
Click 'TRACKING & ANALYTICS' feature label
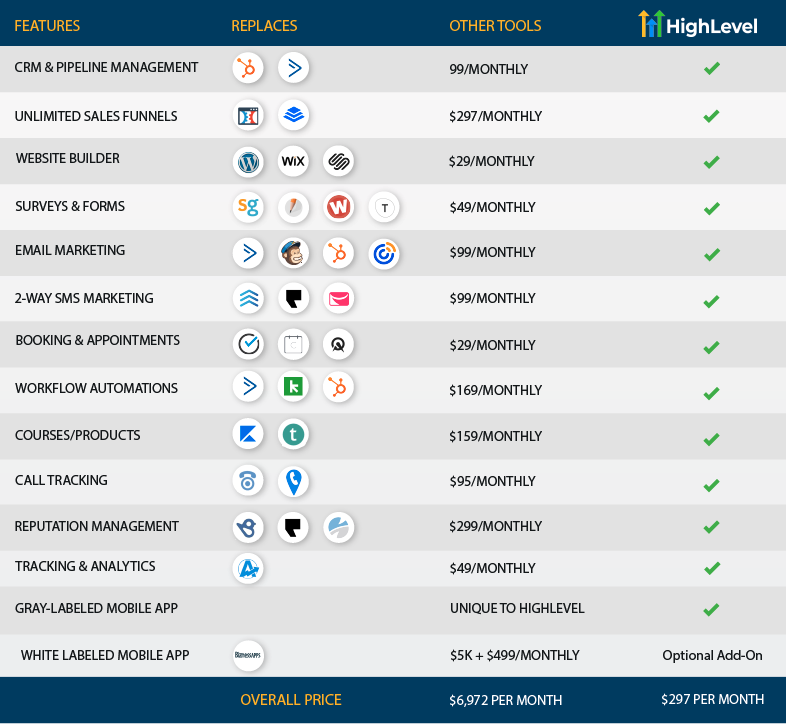85,566
